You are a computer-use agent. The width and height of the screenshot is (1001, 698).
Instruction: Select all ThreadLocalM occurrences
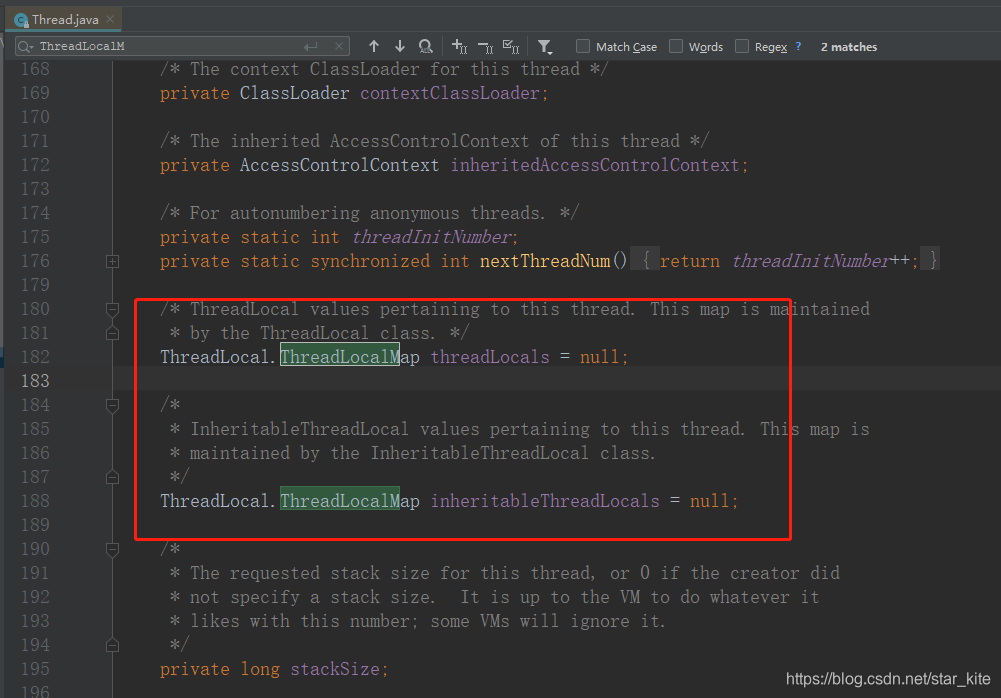tap(510, 46)
